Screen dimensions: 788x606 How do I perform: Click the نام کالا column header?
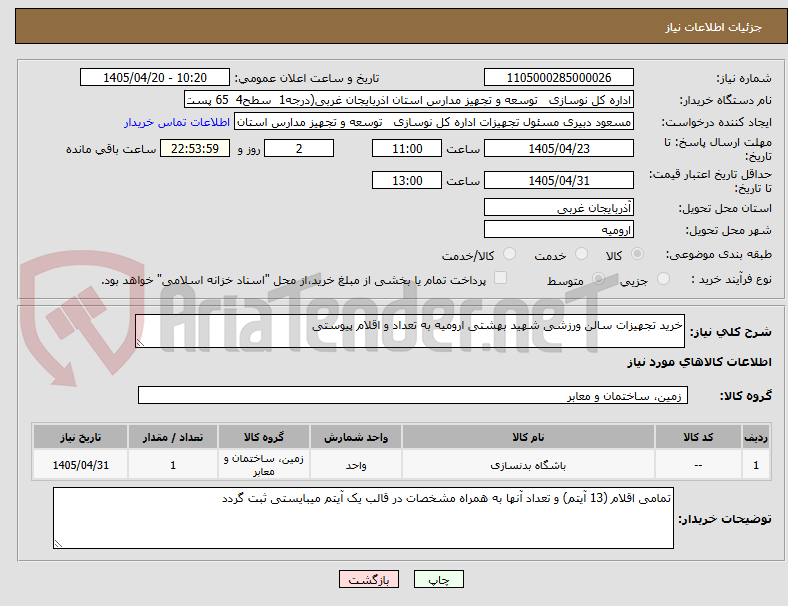coord(528,437)
